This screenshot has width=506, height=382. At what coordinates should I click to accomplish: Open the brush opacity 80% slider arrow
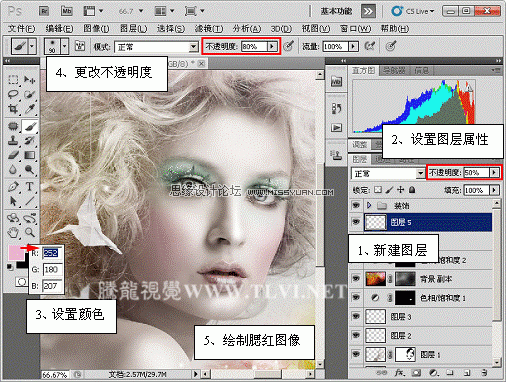(272, 46)
